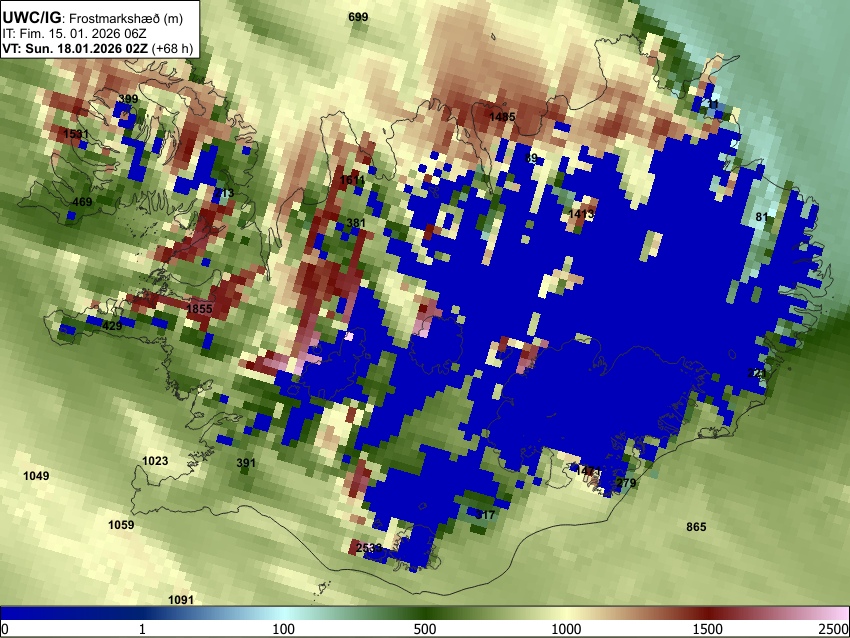Image resolution: width=850 pixels, height=638 pixels.
Task: Click the map value label 429
Action: 112,326
